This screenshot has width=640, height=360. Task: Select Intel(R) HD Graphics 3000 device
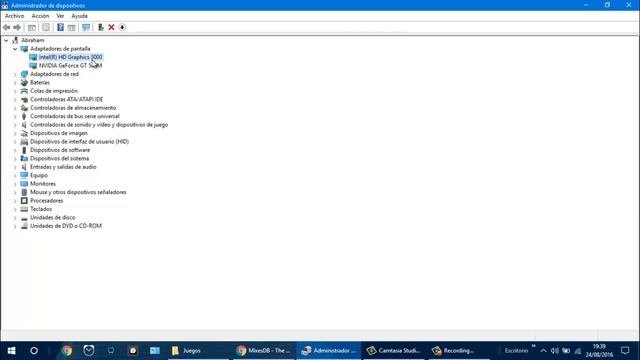click(71, 57)
